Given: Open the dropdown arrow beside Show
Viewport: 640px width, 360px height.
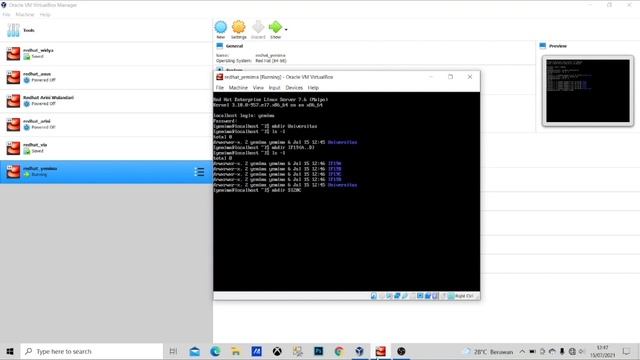Looking at the screenshot, I should [286, 30].
